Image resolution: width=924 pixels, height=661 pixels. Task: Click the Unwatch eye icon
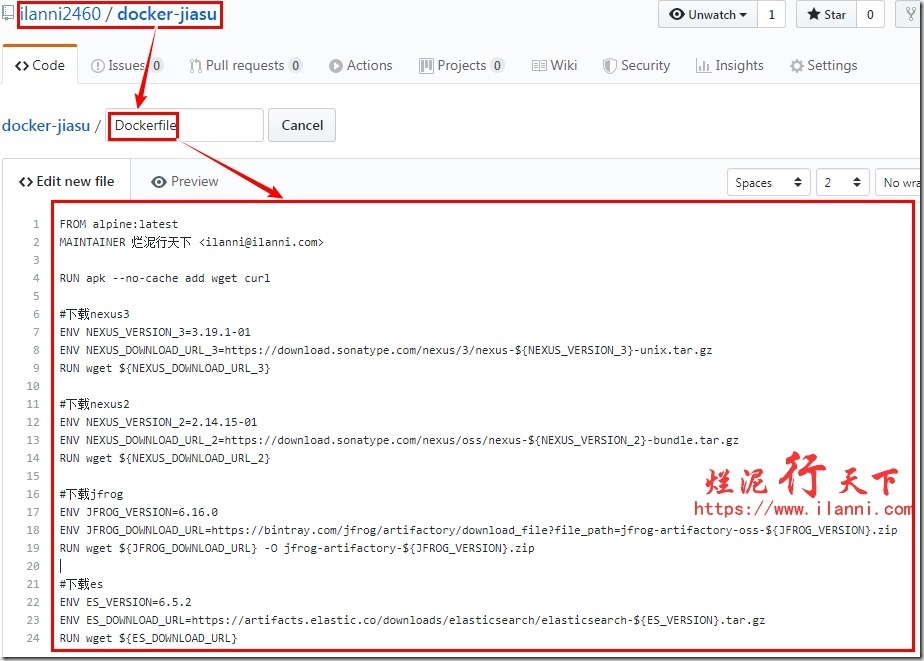click(x=677, y=15)
